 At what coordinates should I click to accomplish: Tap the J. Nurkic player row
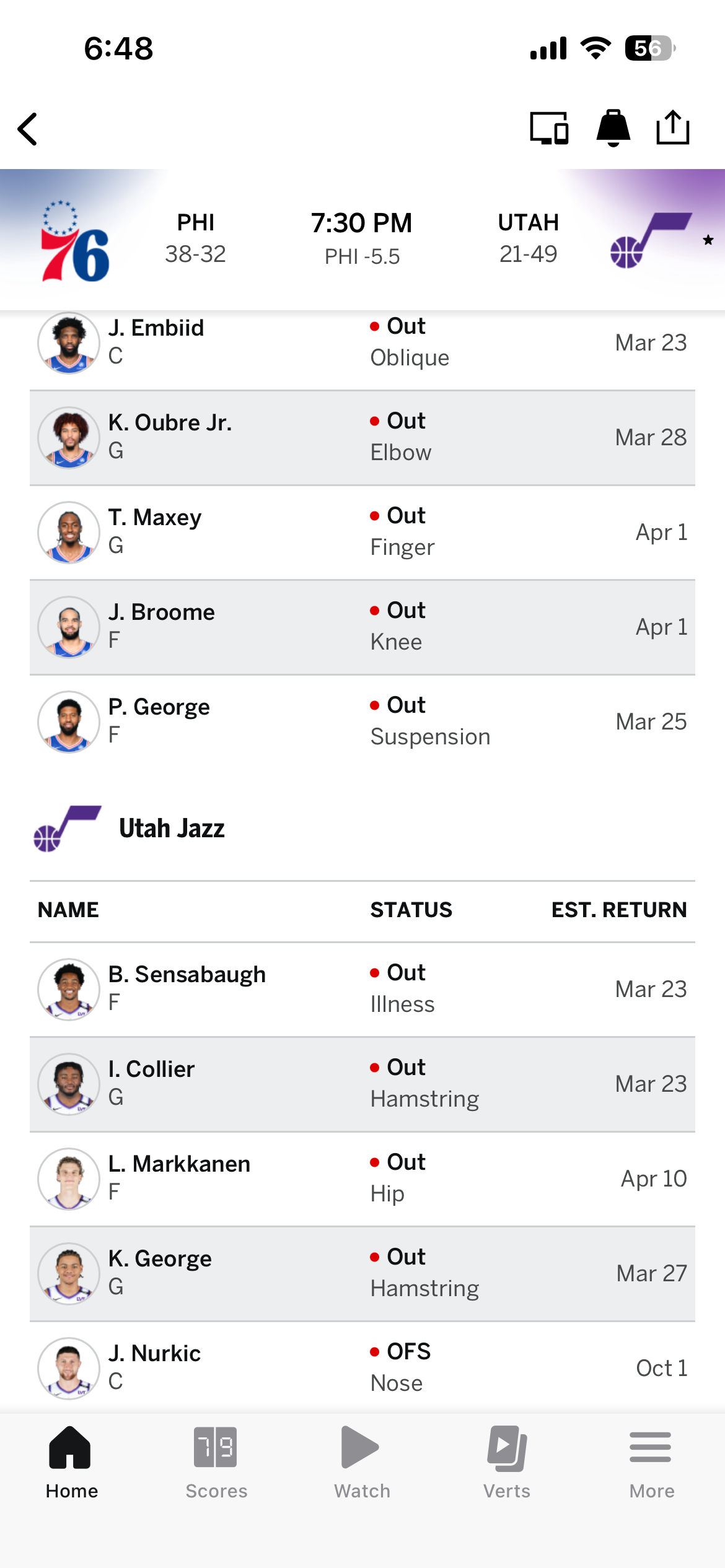(362, 1367)
